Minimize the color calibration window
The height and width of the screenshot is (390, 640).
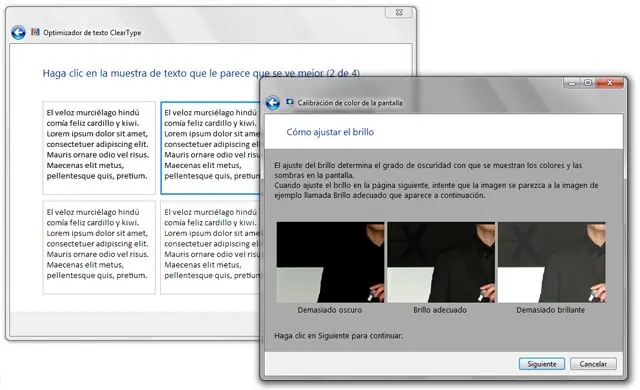click(572, 83)
